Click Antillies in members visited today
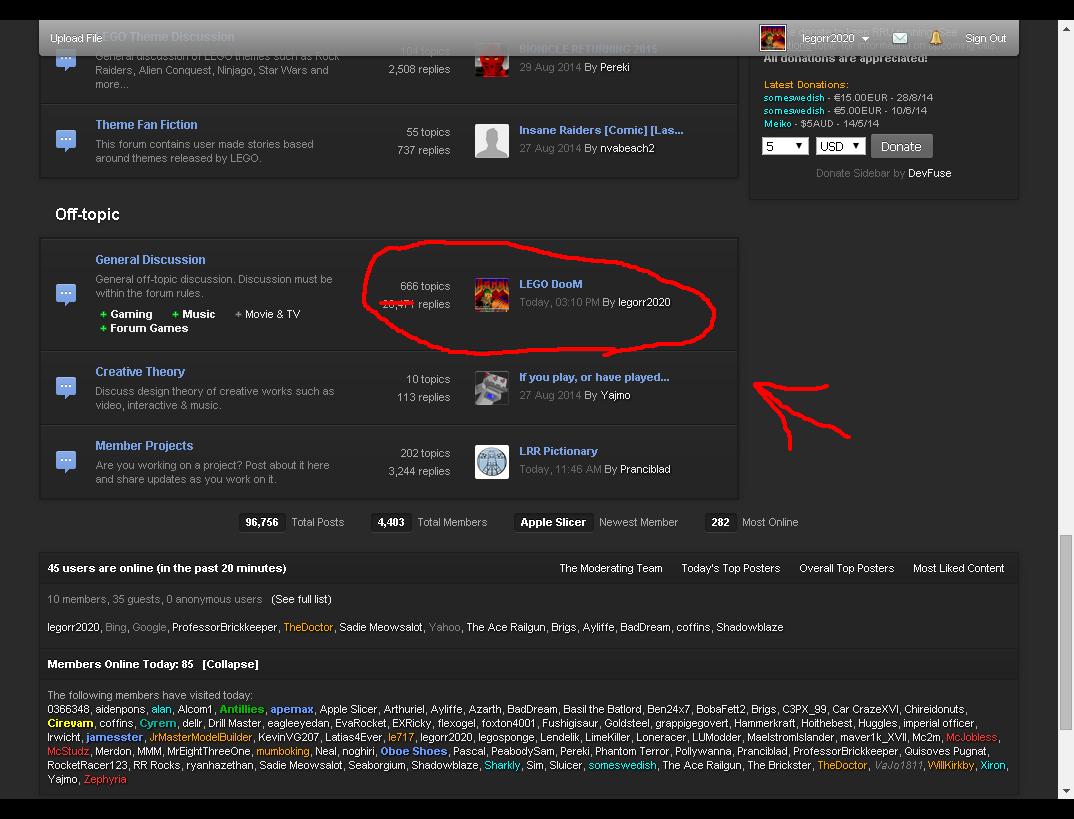Screen dimensions: 1074x819 (x=242, y=709)
